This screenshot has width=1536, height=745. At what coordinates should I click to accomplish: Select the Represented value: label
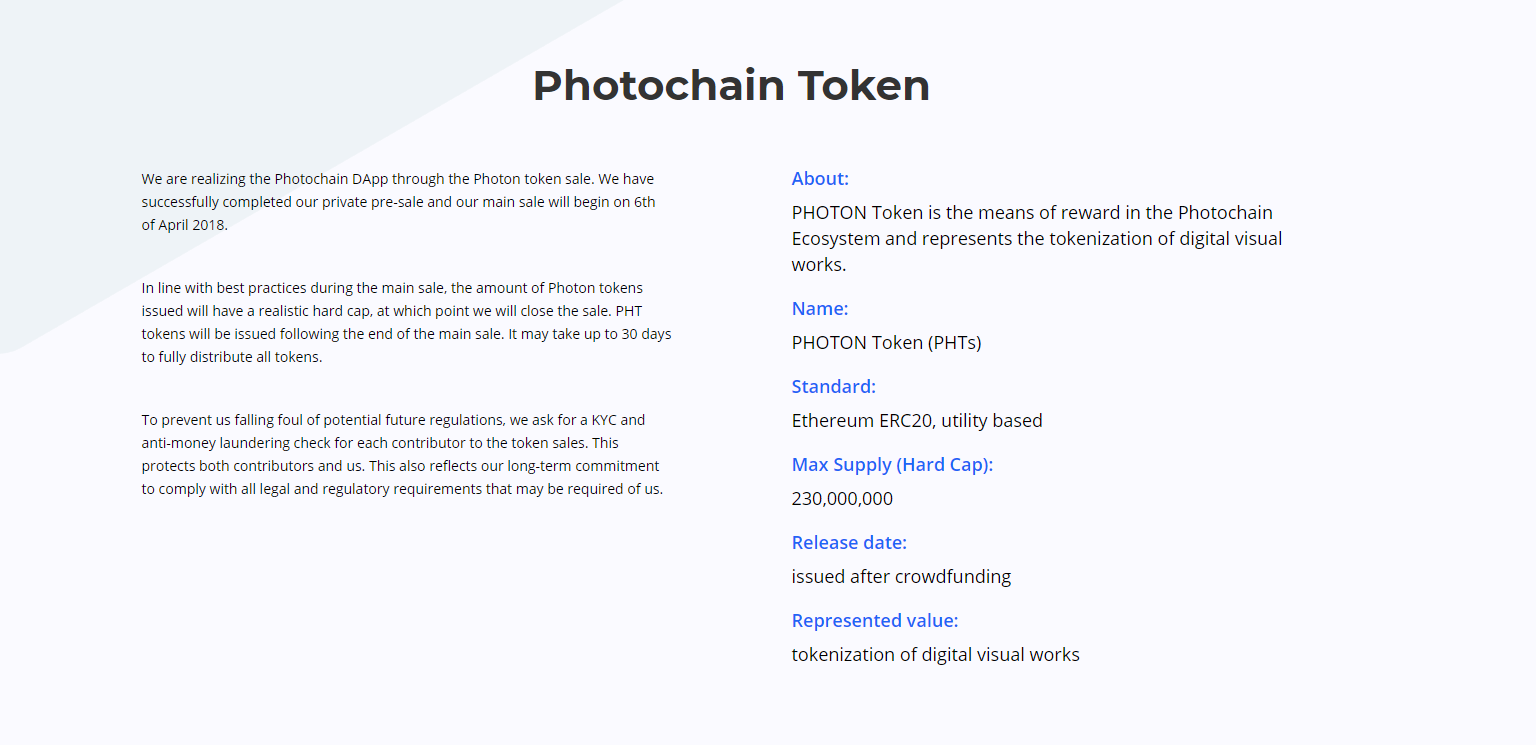click(874, 621)
